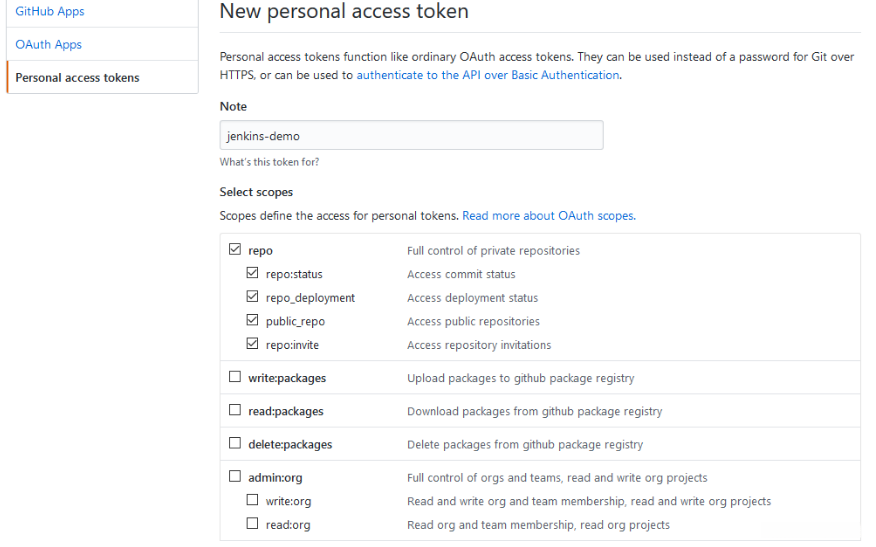
Task: Open the Basic Authentication API link
Action: pos(488,75)
